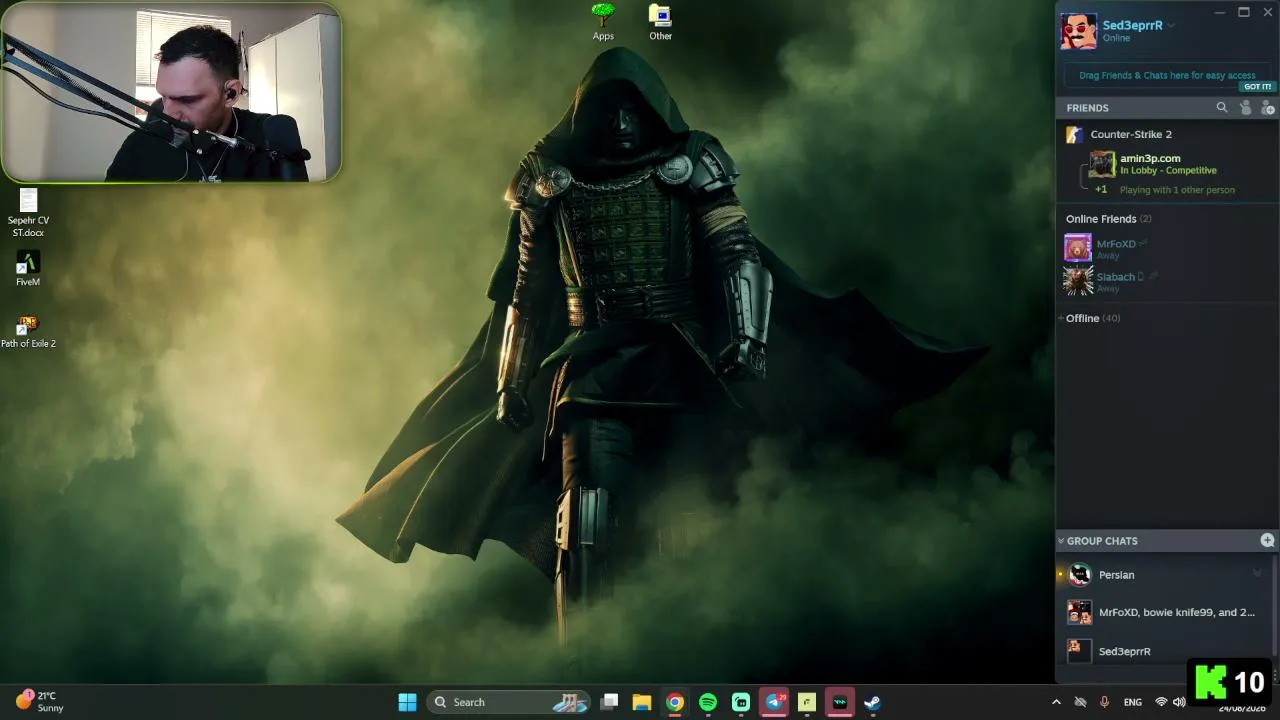
Task: Click the Add a Friend icon
Action: 1267,108
